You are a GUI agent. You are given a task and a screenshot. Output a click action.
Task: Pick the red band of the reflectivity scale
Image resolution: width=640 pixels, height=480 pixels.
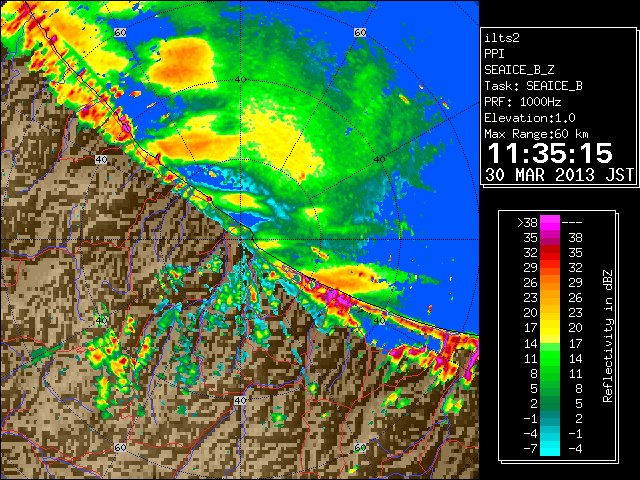pyautogui.click(x=550, y=253)
